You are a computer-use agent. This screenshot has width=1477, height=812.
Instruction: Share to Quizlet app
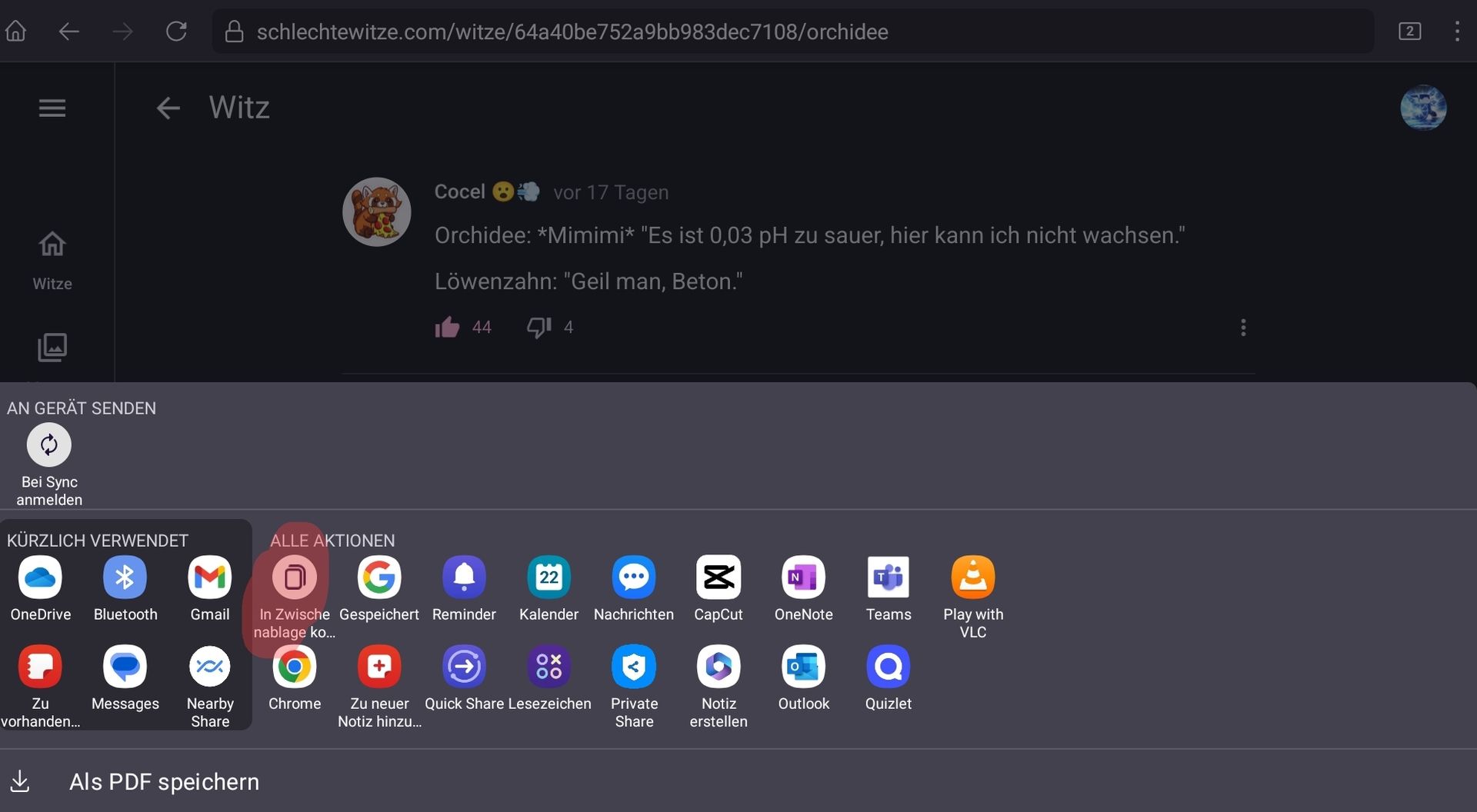(x=888, y=667)
